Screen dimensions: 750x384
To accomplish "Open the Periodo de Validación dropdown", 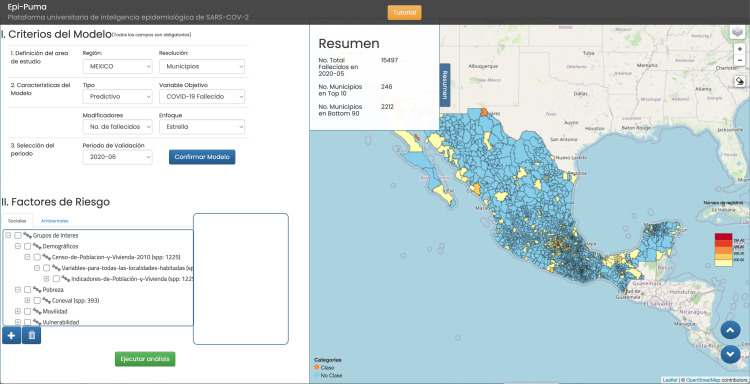I will tap(117, 157).
